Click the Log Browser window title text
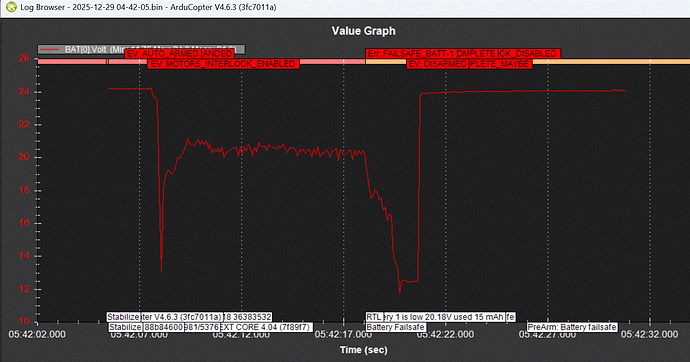This screenshot has height=362, width=690. pyautogui.click(x=148, y=7)
